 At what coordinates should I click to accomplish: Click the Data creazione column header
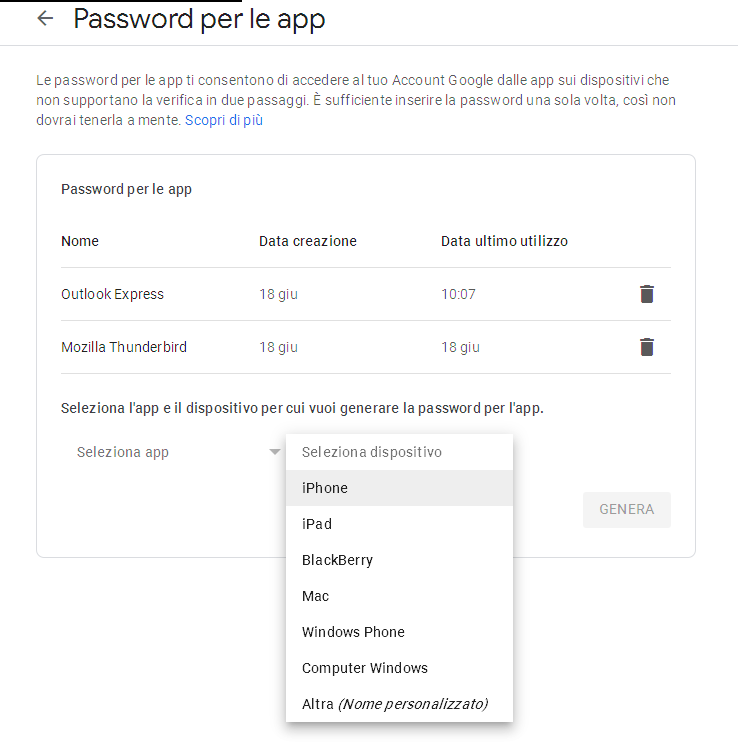(307, 241)
